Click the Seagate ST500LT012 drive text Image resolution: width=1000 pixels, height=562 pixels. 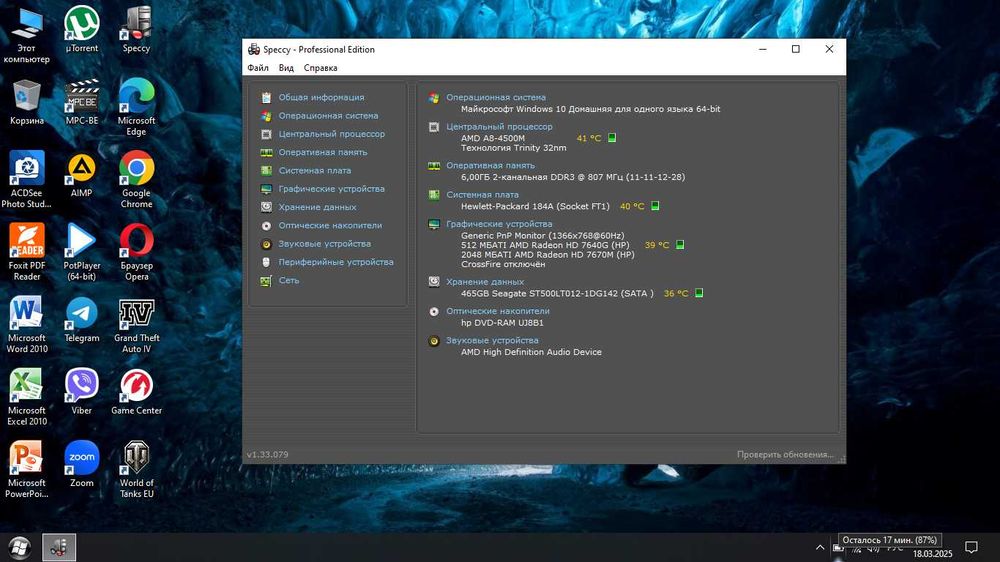pos(557,294)
